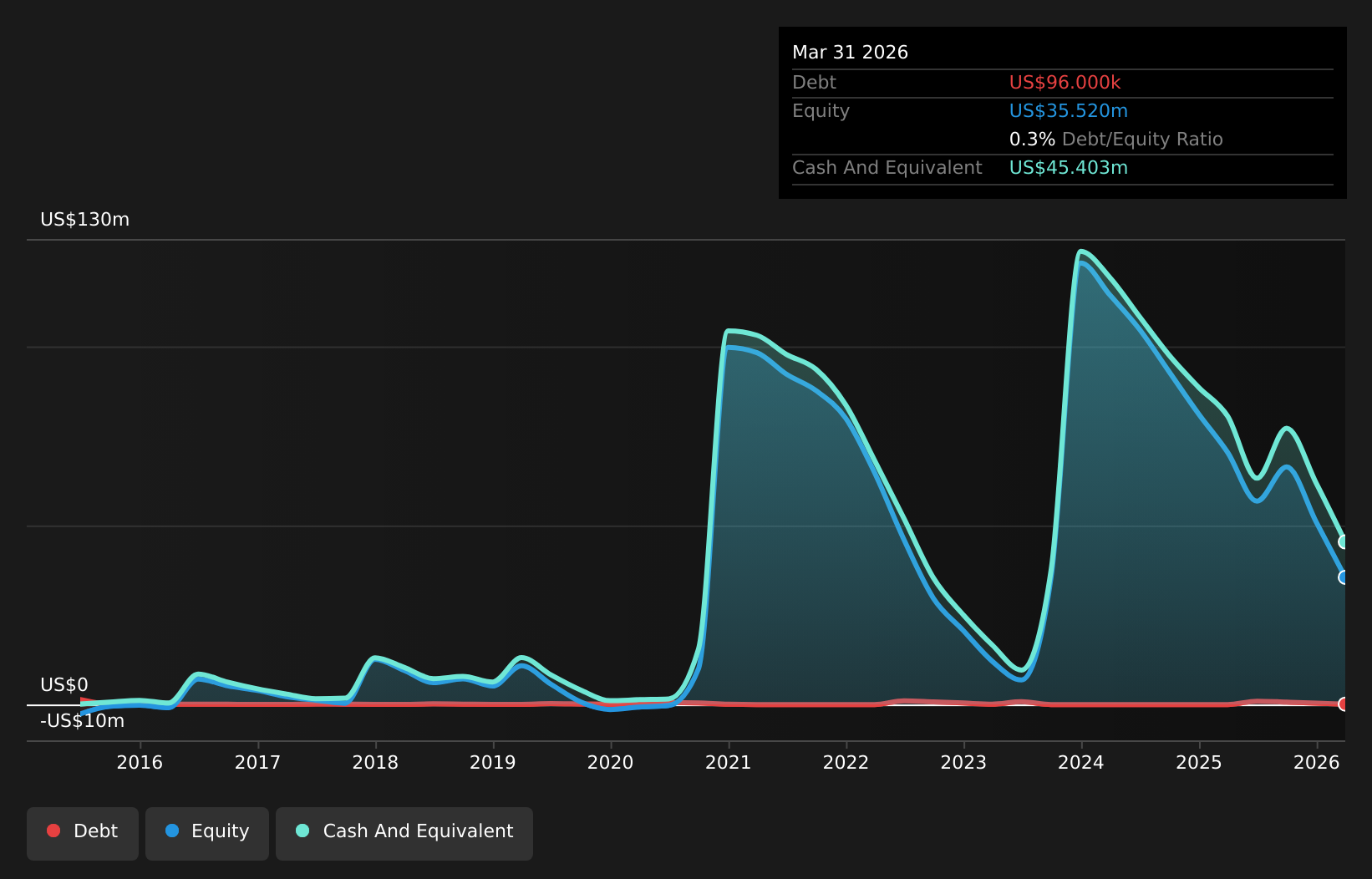Click the 2019 x-axis label

pos(493,762)
